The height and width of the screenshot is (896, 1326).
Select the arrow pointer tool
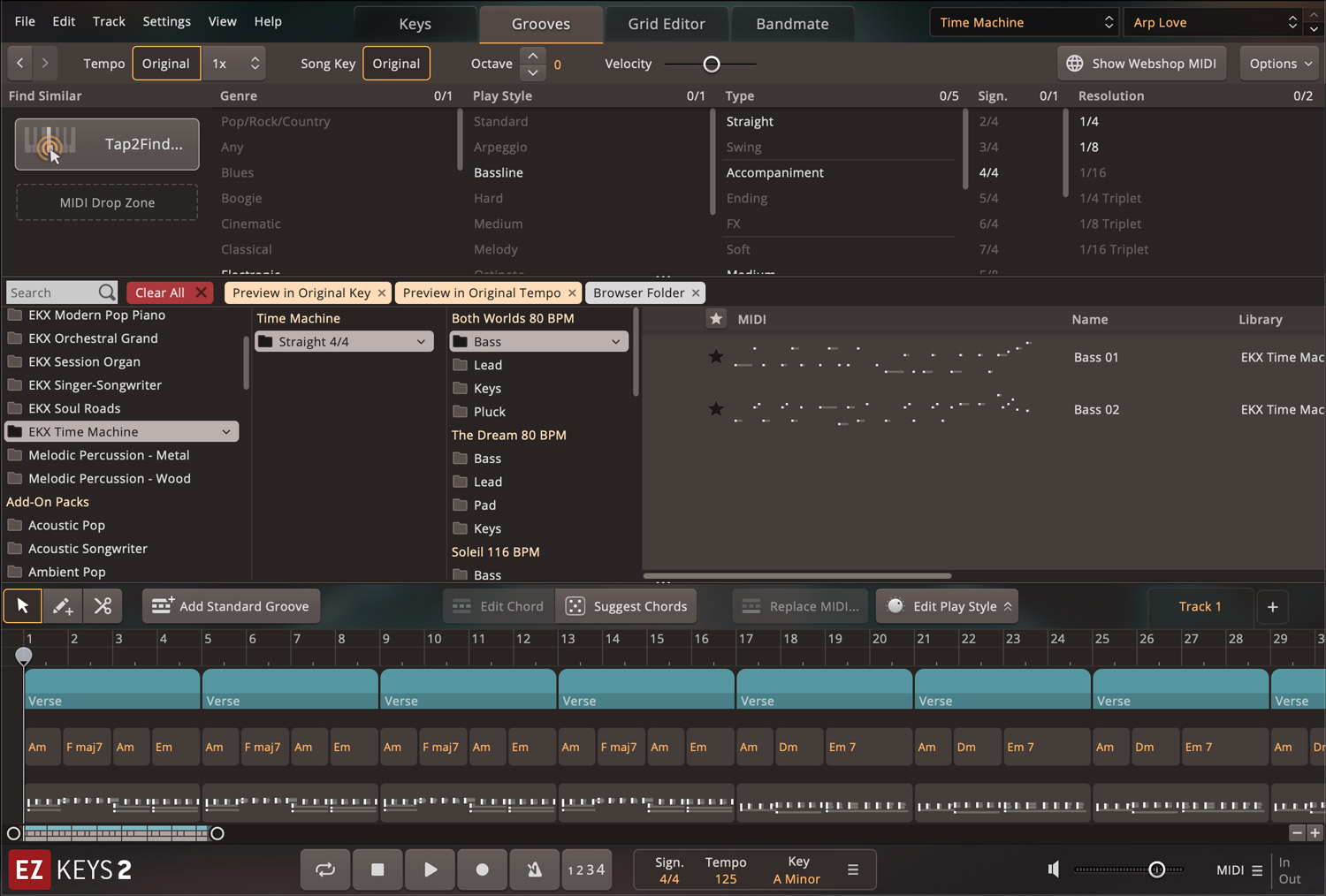(x=23, y=606)
